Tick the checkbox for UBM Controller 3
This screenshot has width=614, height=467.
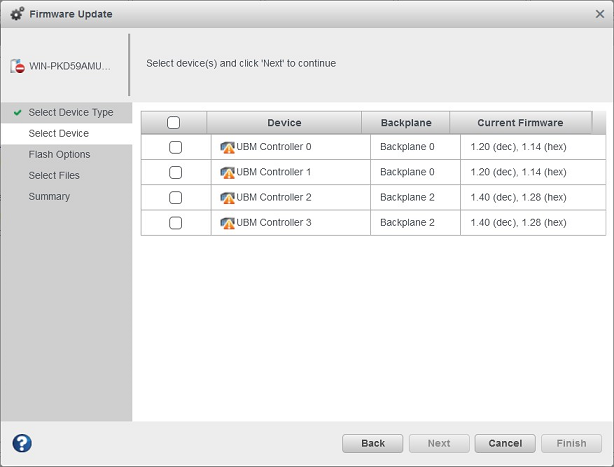176,223
